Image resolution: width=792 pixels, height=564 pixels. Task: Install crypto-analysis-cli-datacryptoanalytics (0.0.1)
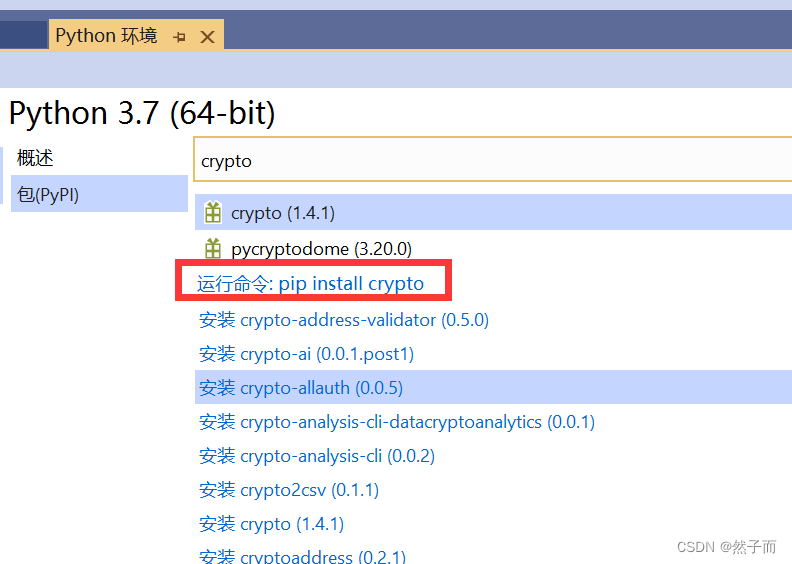pos(396,422)
